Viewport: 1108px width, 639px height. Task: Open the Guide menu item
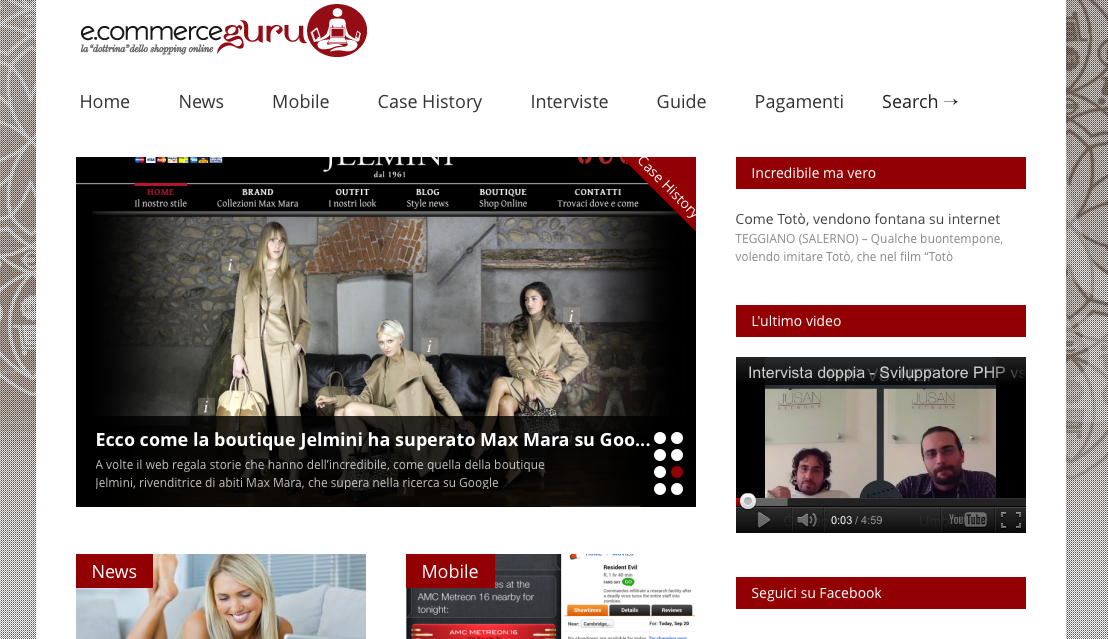pos(681,102)
